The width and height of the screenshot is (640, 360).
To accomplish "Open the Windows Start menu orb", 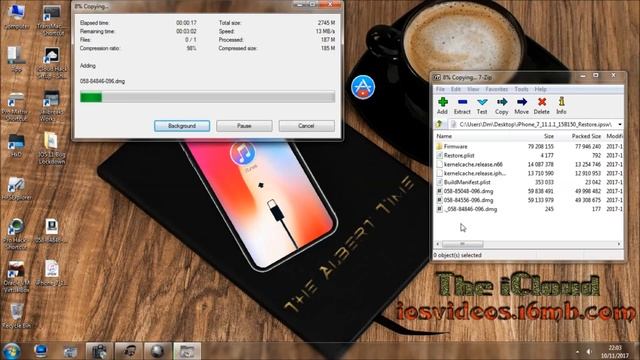I will pyautogui.click(x=11, y=351).
